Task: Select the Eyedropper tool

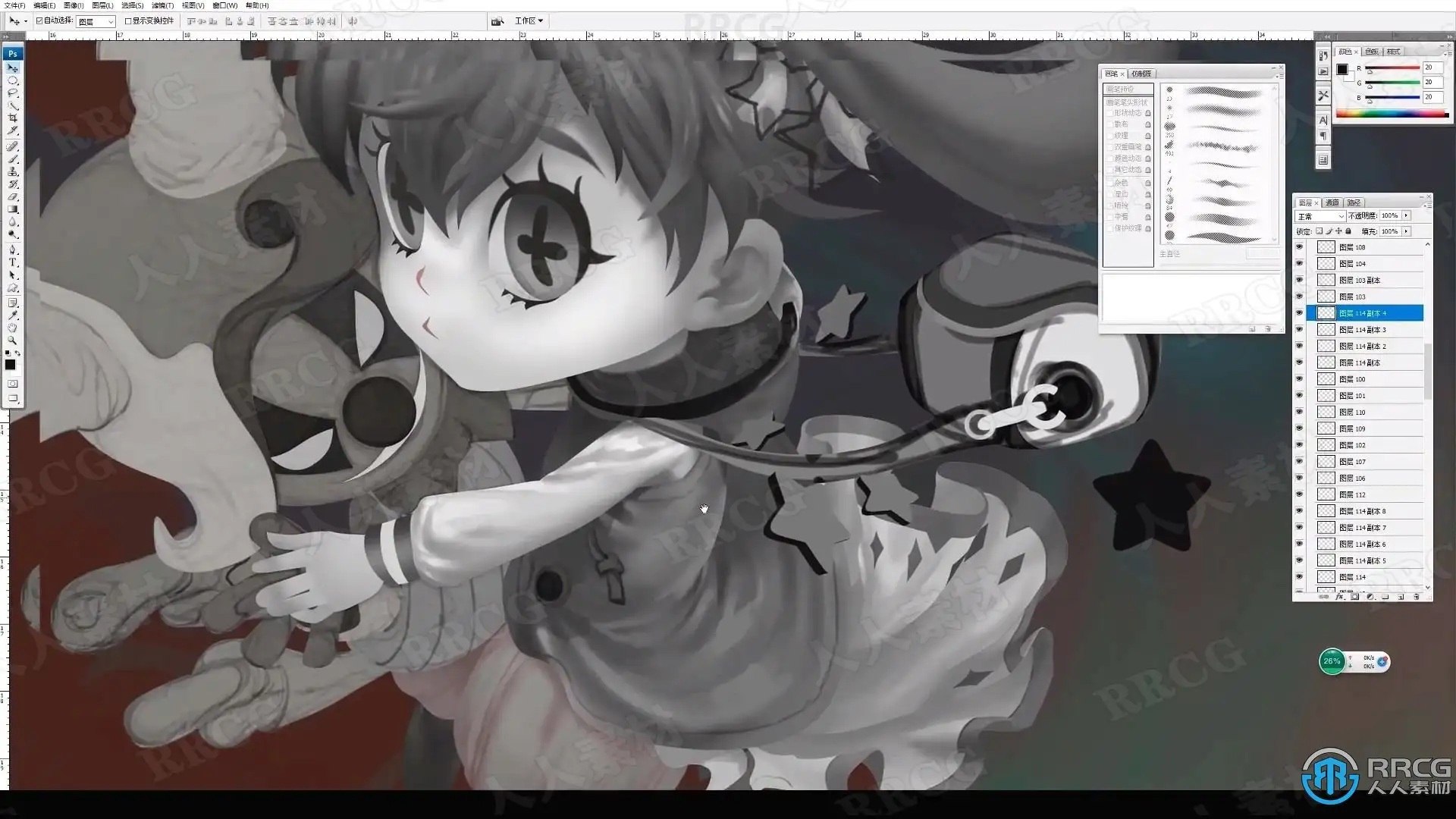Action: pyautogui.click(x=13, y=315)
